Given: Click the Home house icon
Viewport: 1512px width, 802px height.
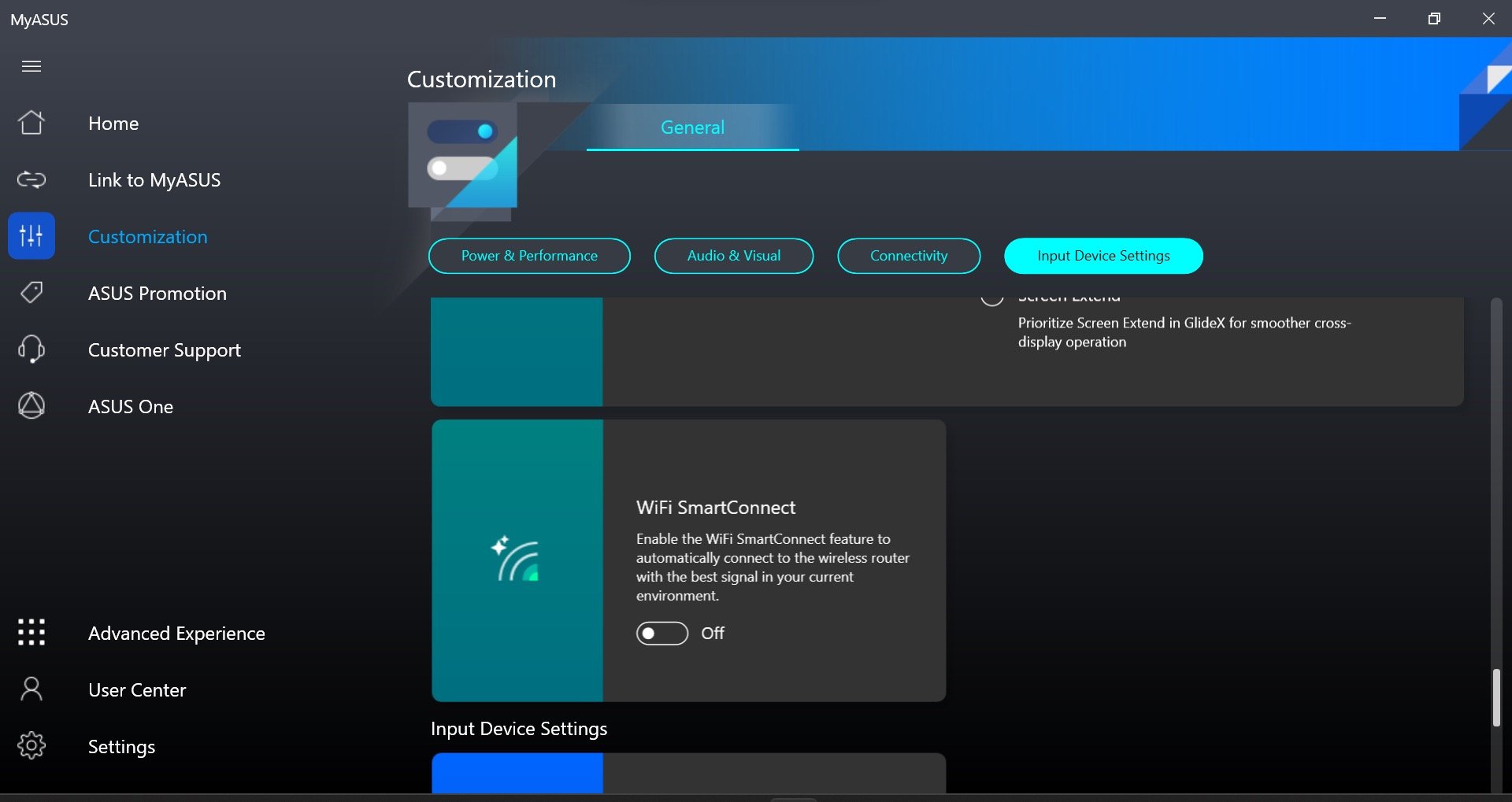Looking at the screenshot, I should tap(31, 123).
